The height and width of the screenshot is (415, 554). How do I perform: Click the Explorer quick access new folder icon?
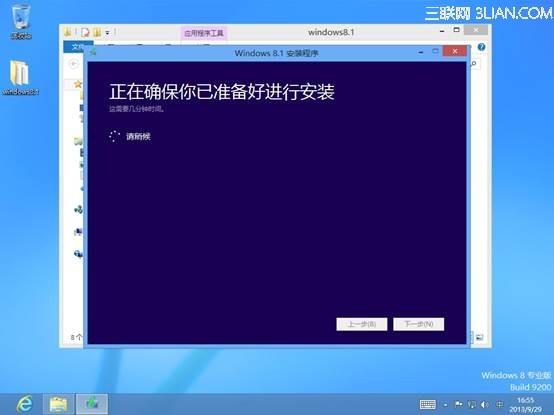tap(97, 33)
